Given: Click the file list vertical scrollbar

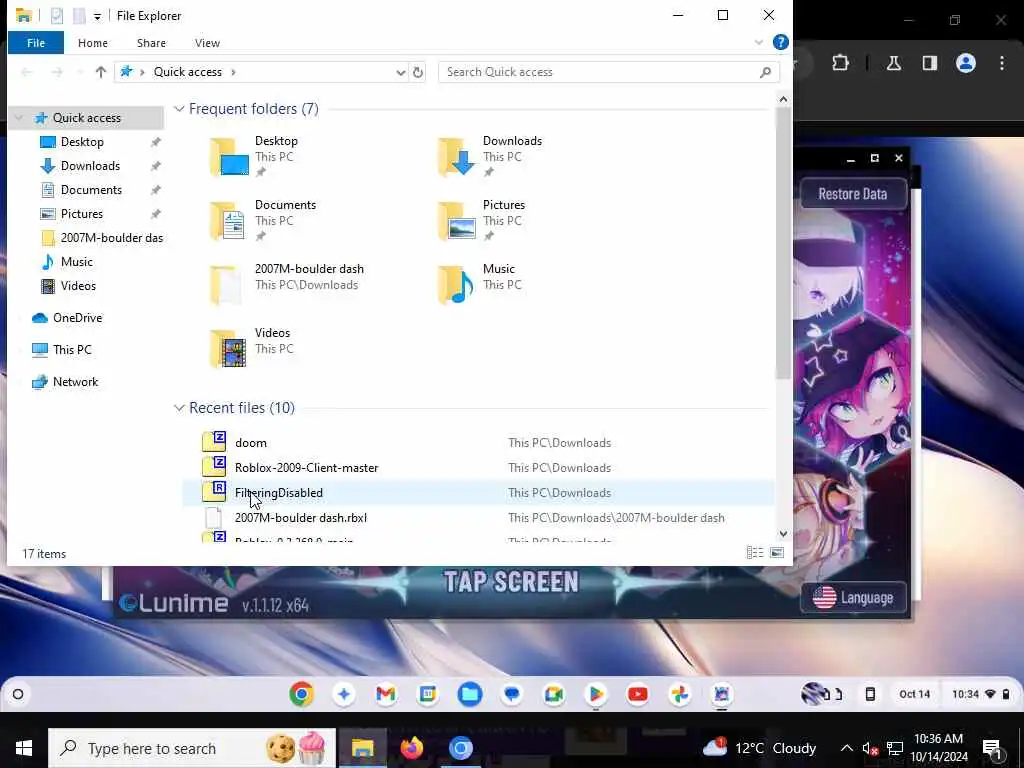Looking at the screenshot, I should click(783, 243).
